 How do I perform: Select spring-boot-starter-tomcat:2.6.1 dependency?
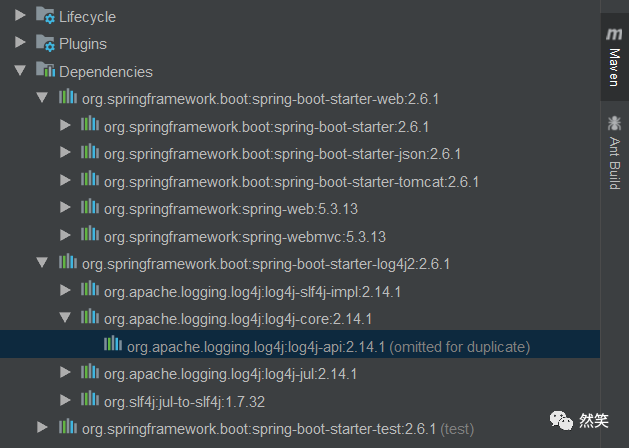291,181
